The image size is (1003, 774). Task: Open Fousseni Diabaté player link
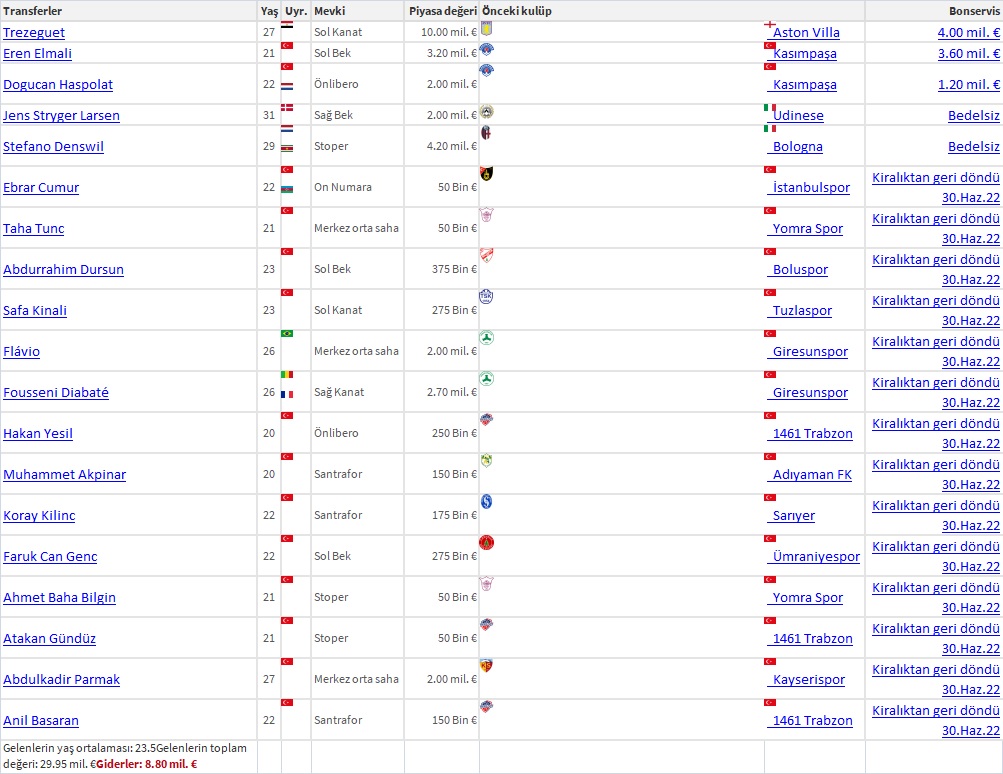tap(56, 392)
